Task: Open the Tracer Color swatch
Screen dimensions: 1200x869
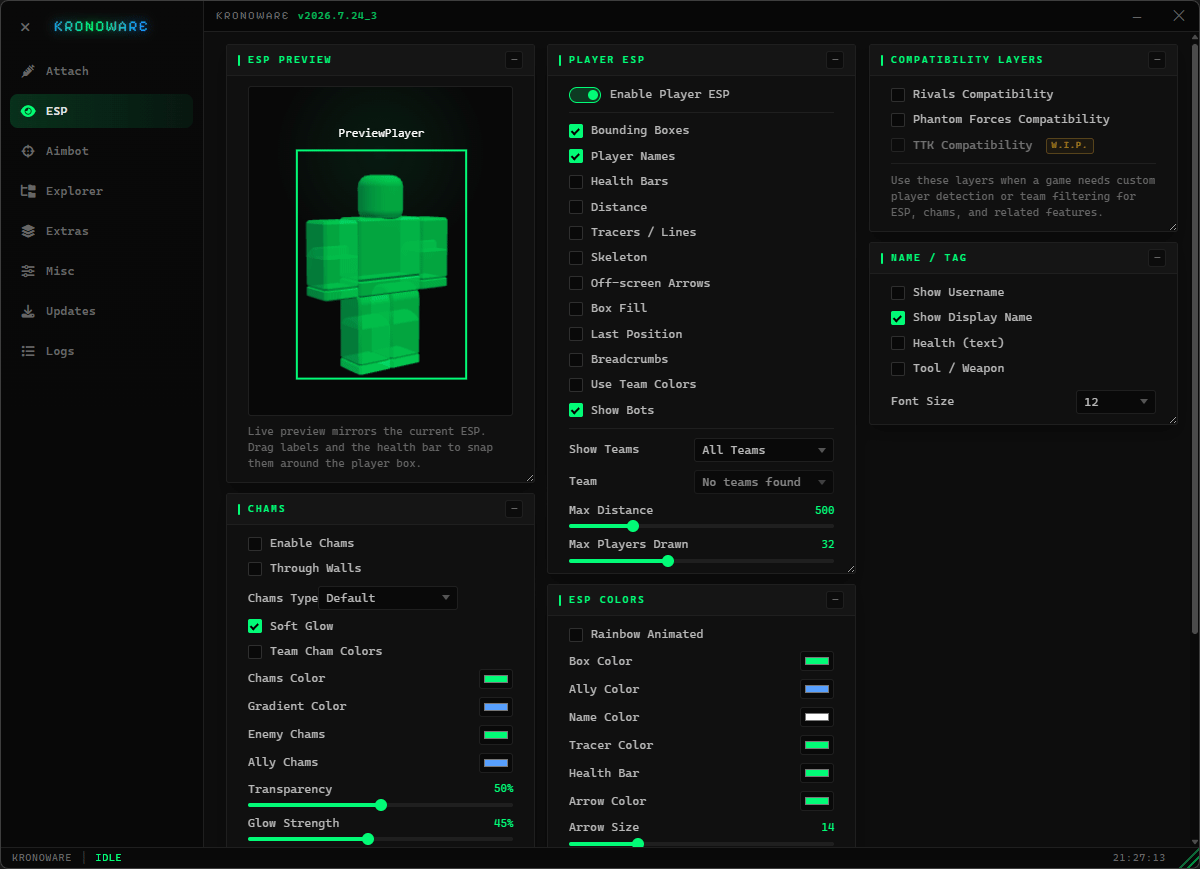Action: click(x=817, y=745)
